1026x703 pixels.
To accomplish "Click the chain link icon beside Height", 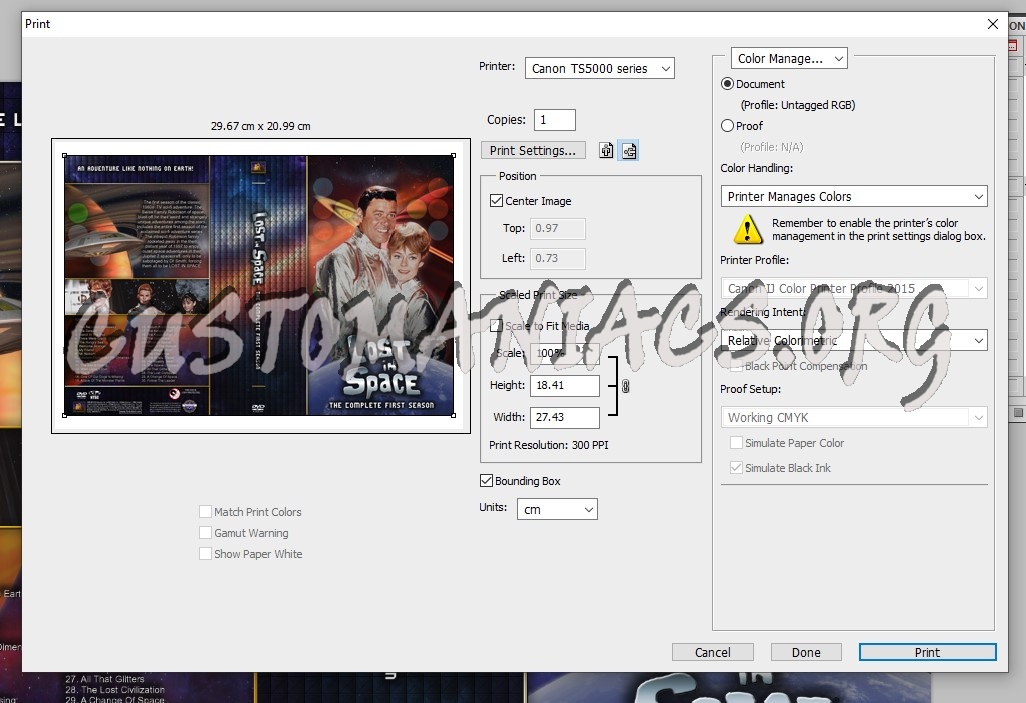I will 626,386.
